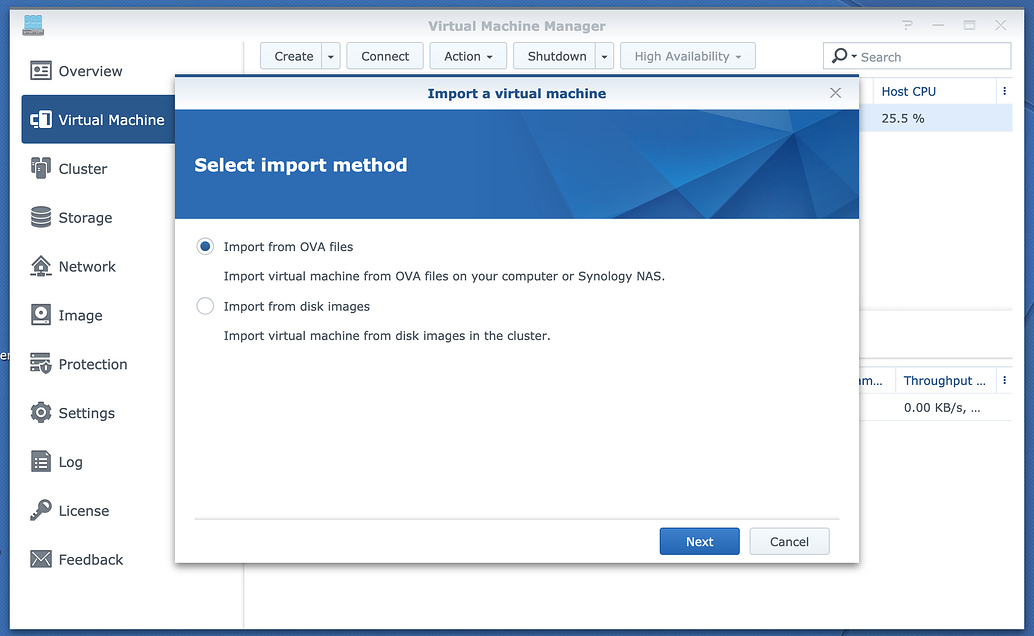Viewport: 1034px width, 636px height.
Task: Click the Settings gear icon
Action: 41,413
